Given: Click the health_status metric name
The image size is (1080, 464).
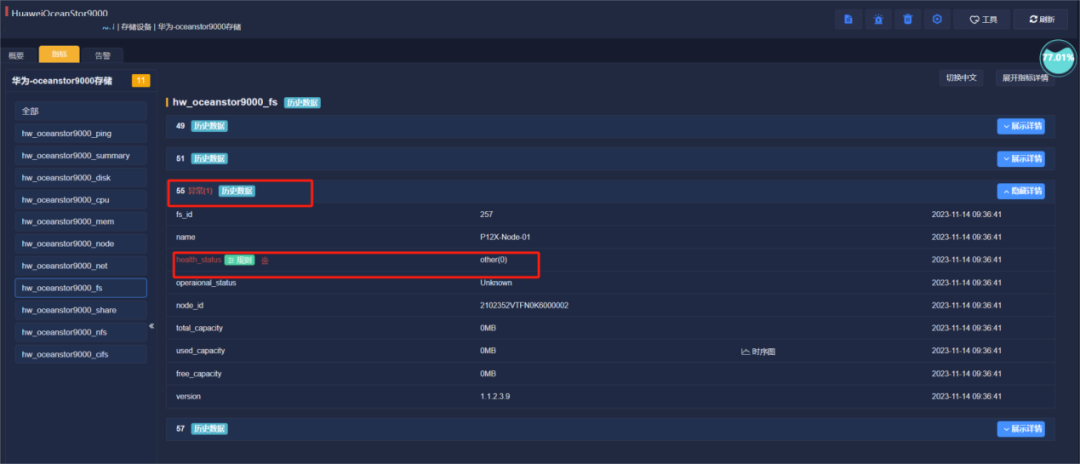Looking at the screenshot, I should pyautogui.click(x=199, y=260).
